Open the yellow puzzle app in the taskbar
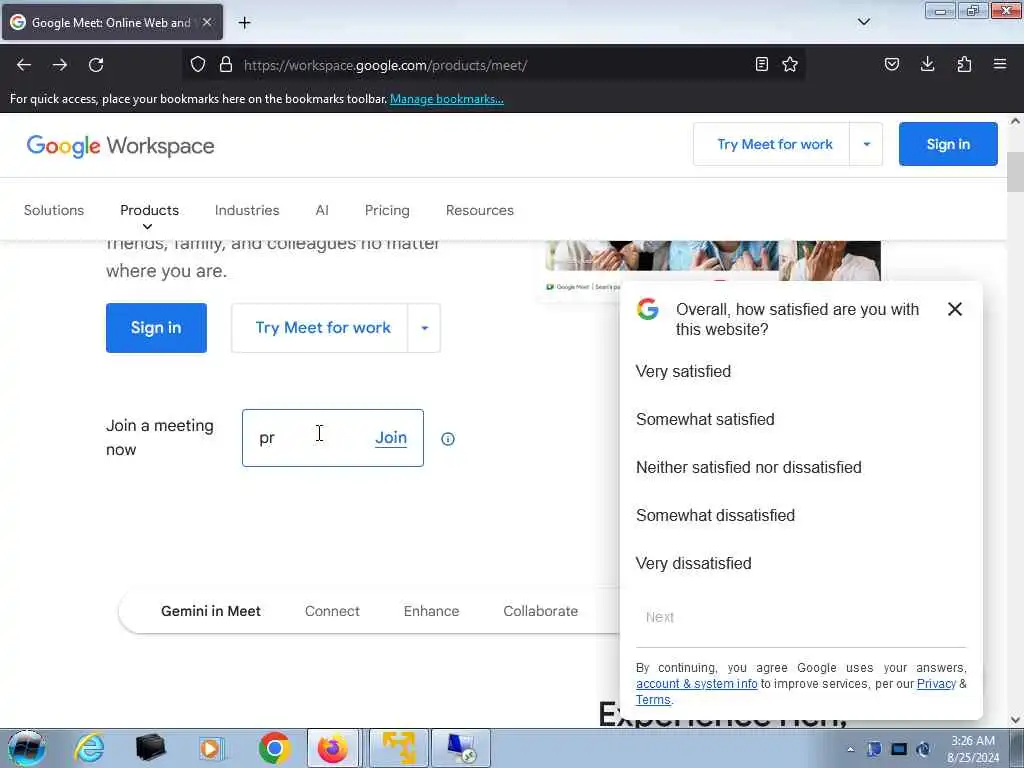This screenshot has width=1024, height=768. pyautogui.click(x=399, y=748)
